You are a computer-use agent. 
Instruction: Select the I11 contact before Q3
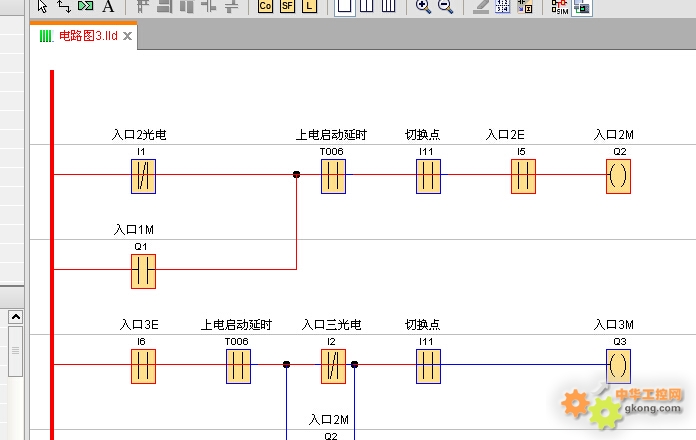pyautogui.click(x=428, y=366)
